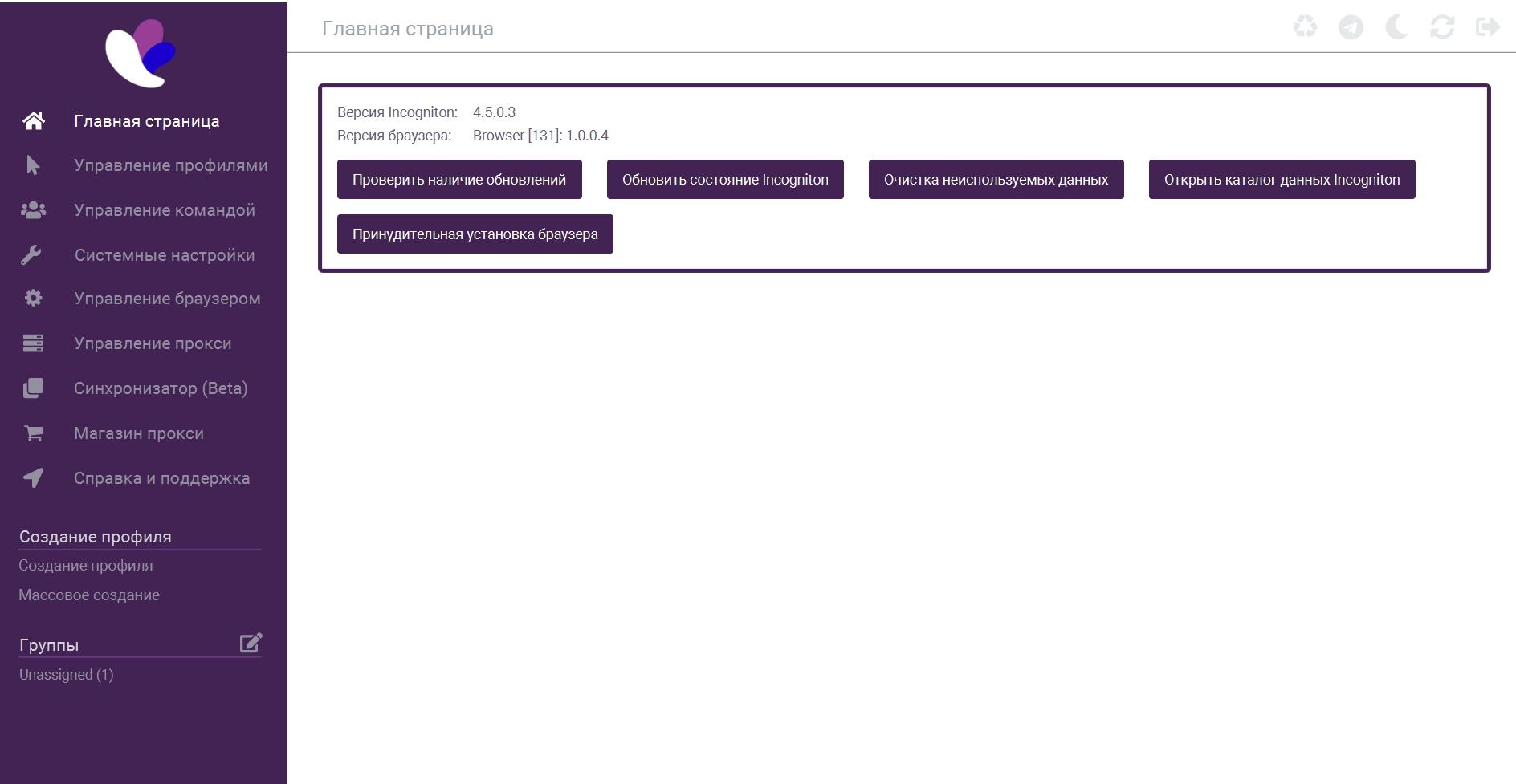Click the server proxy management icon
Screen dimensions: 1516x784
click(x=33, y=343)
